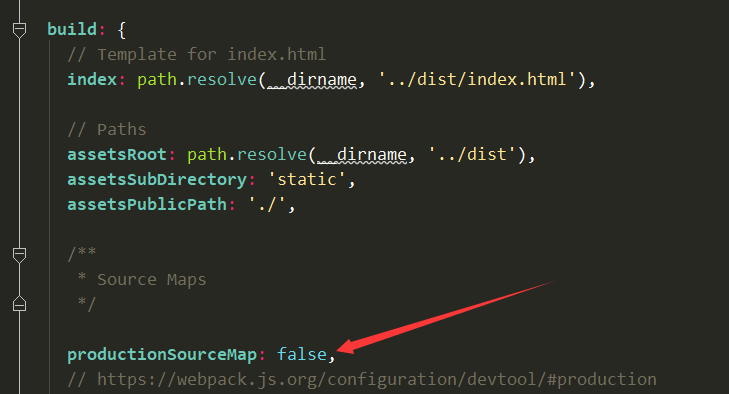
Task: Collapse the Source Maps comment fold start
Action: coord(19,254)
